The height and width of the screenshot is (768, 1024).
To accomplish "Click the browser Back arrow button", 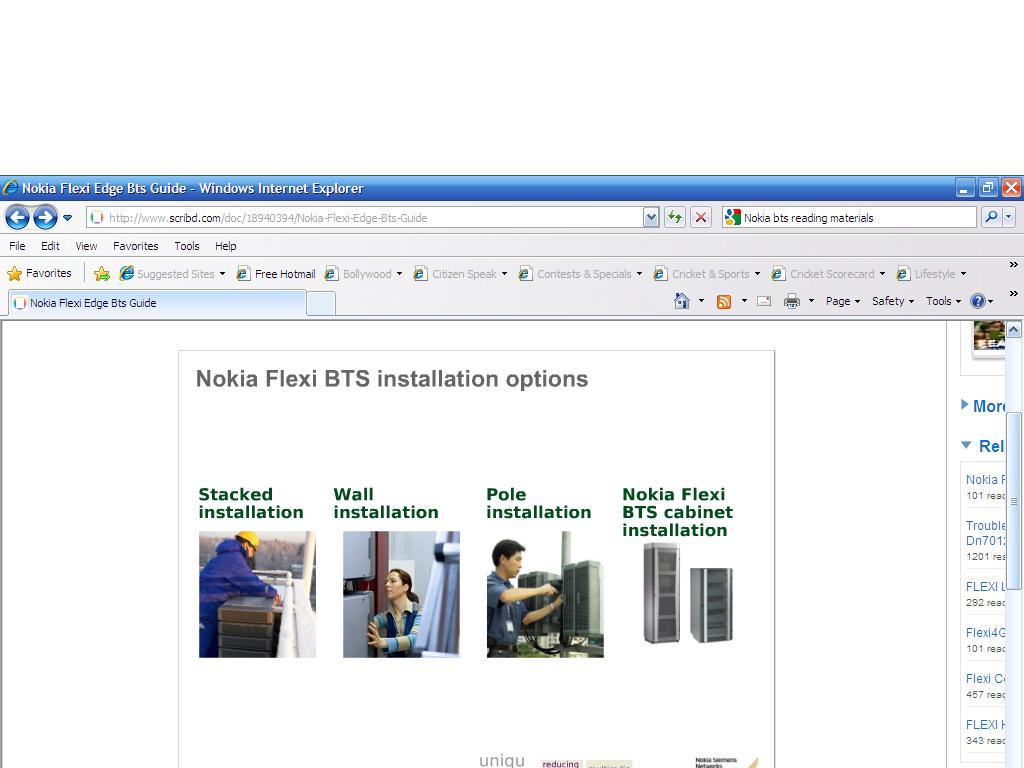I will coord(17,217).
